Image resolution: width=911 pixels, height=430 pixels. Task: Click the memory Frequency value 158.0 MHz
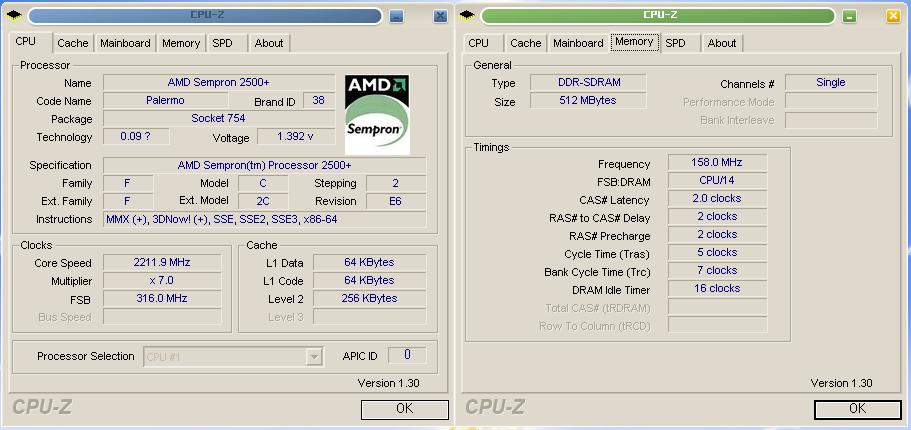tap(718, 162)
